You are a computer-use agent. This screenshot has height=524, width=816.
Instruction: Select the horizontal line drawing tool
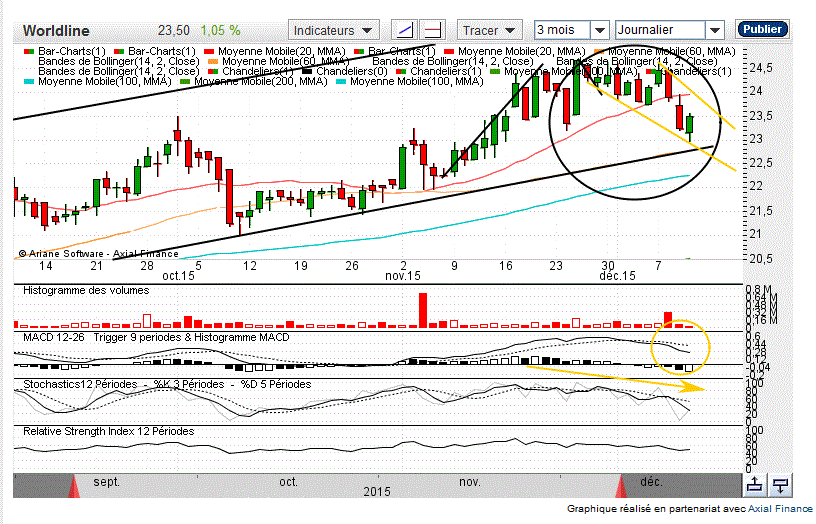click(x=432, y=30)
